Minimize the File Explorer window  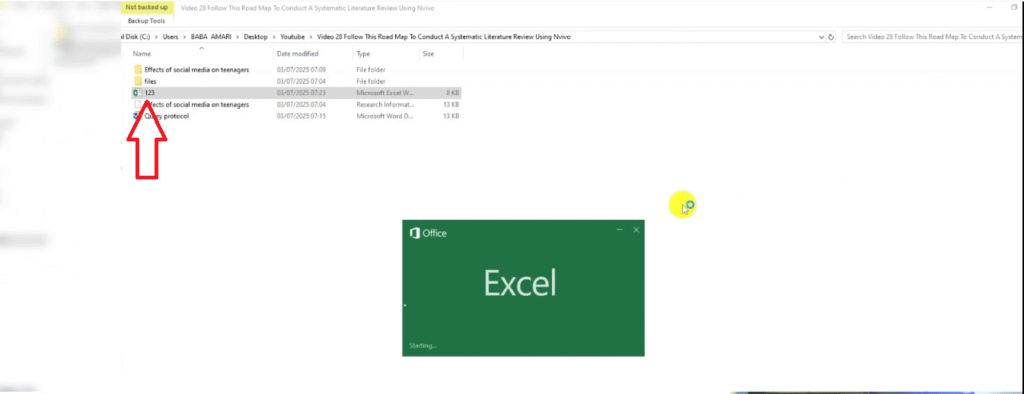pyautogui.click(x=989, y=8)
